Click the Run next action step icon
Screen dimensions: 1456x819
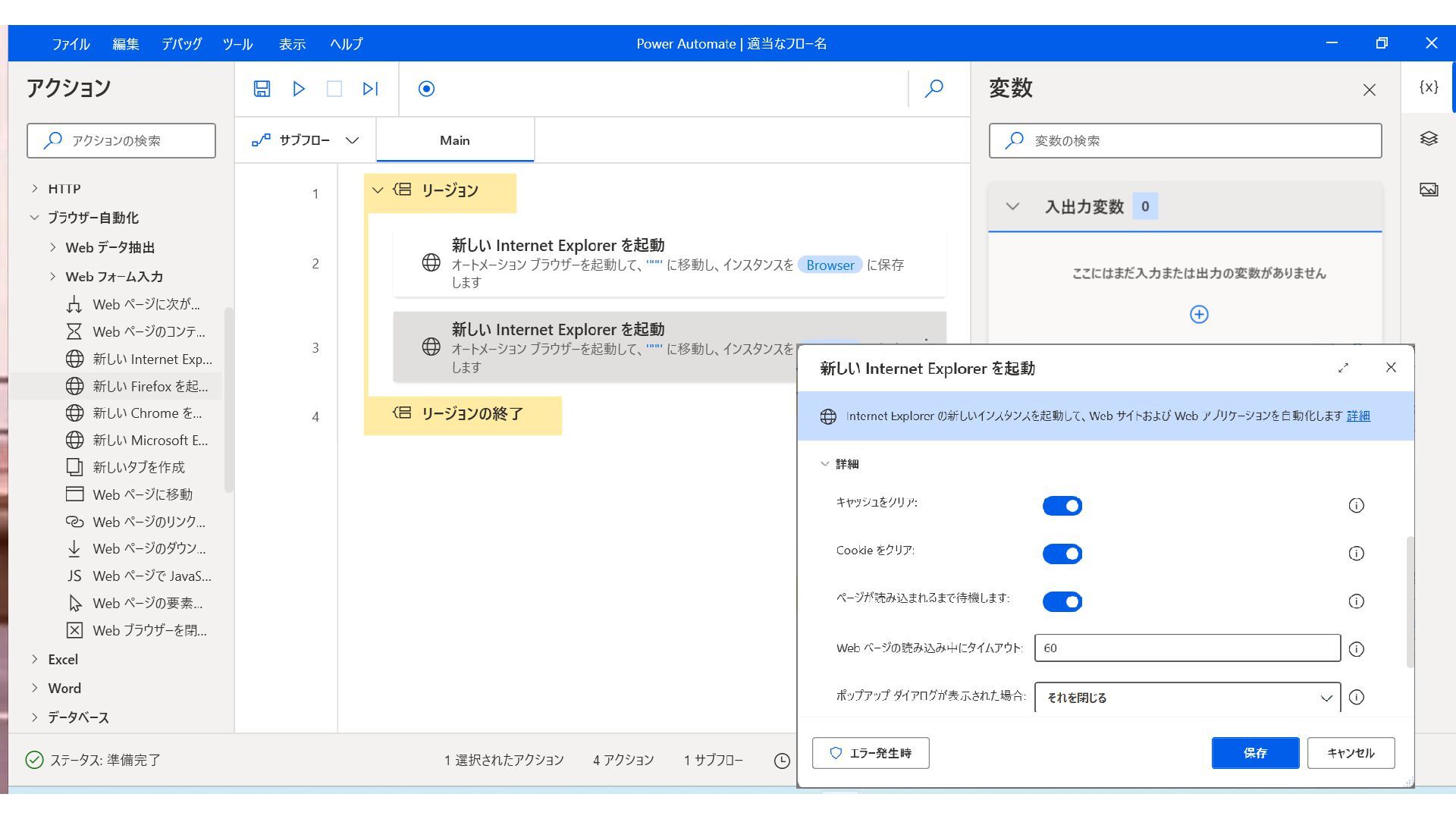point(370,89)
